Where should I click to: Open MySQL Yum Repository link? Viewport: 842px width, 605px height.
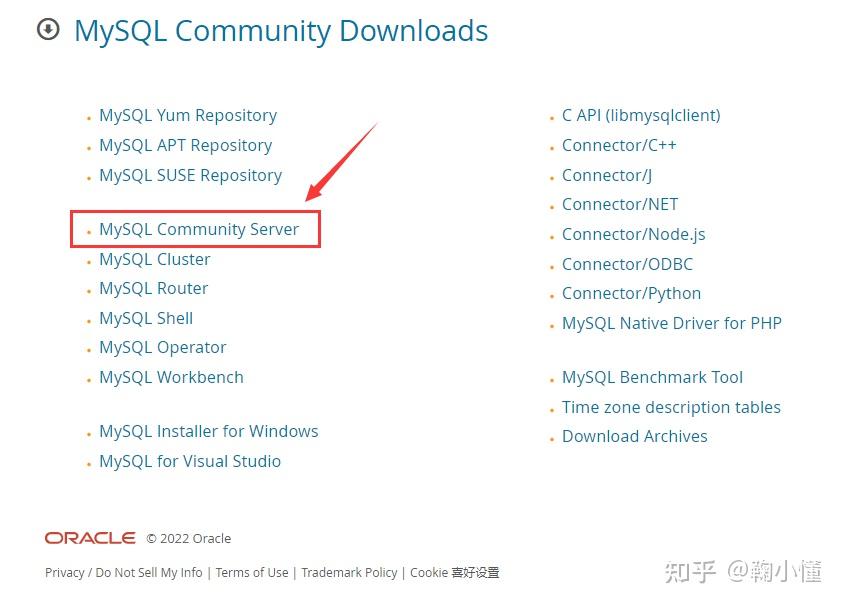click(x=188, y=115)
